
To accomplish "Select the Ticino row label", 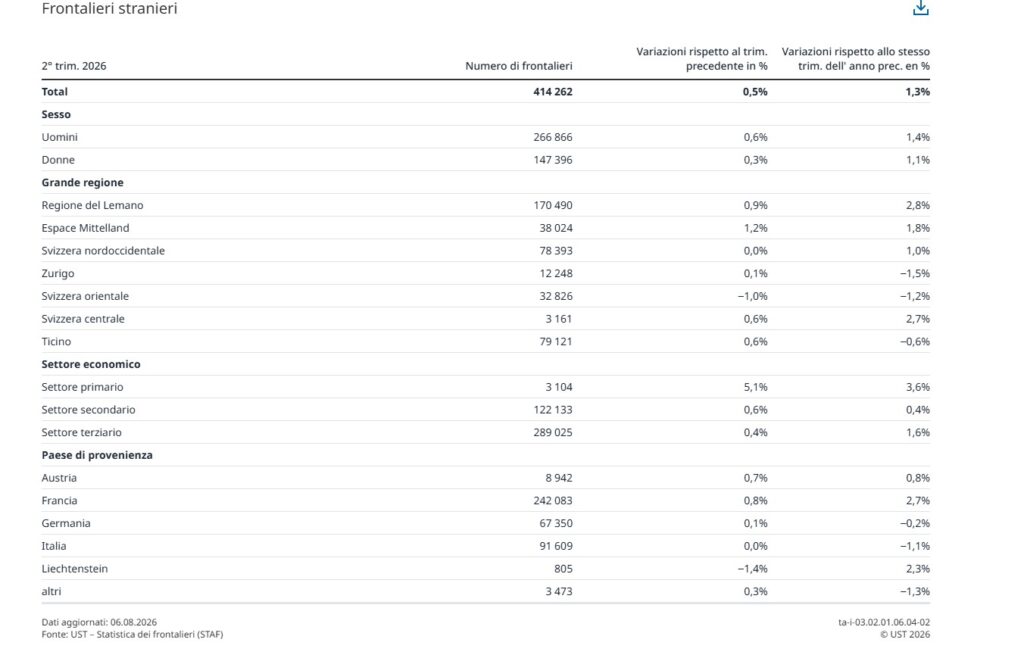I will (56, 341).
